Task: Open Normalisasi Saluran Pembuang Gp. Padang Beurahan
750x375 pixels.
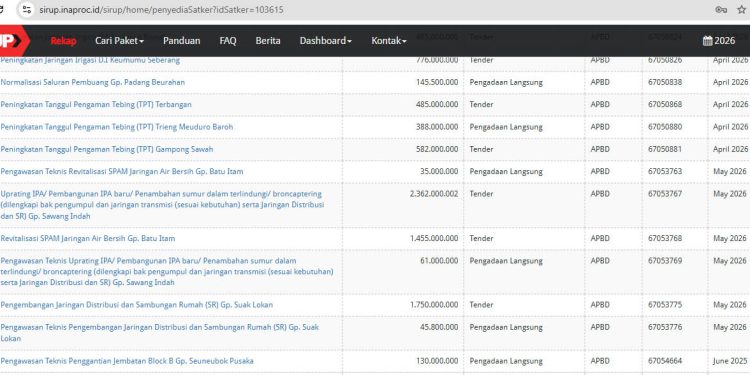Action: pos(93,82)
